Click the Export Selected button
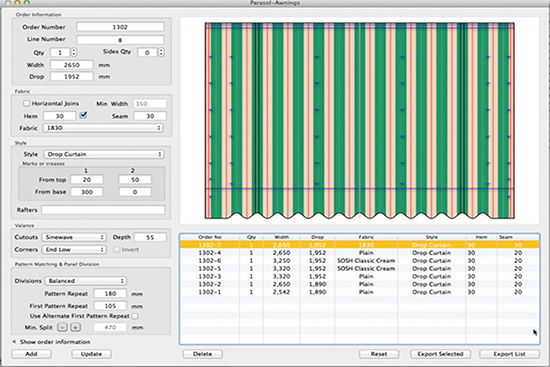The height and width of the screenshot is (367, 550). pyautogui.click(x=440, y=354)
